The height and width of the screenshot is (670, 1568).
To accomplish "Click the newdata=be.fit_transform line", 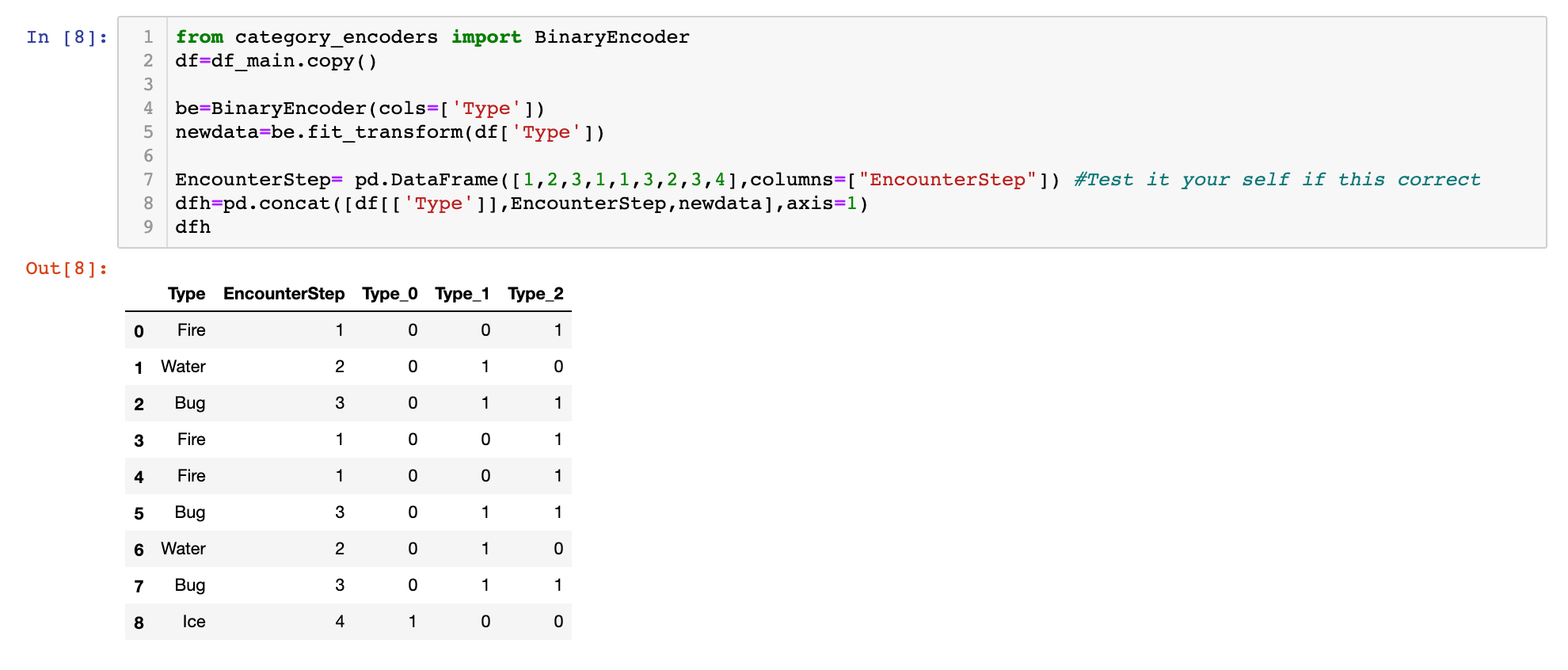I will (x=390, y=132).
